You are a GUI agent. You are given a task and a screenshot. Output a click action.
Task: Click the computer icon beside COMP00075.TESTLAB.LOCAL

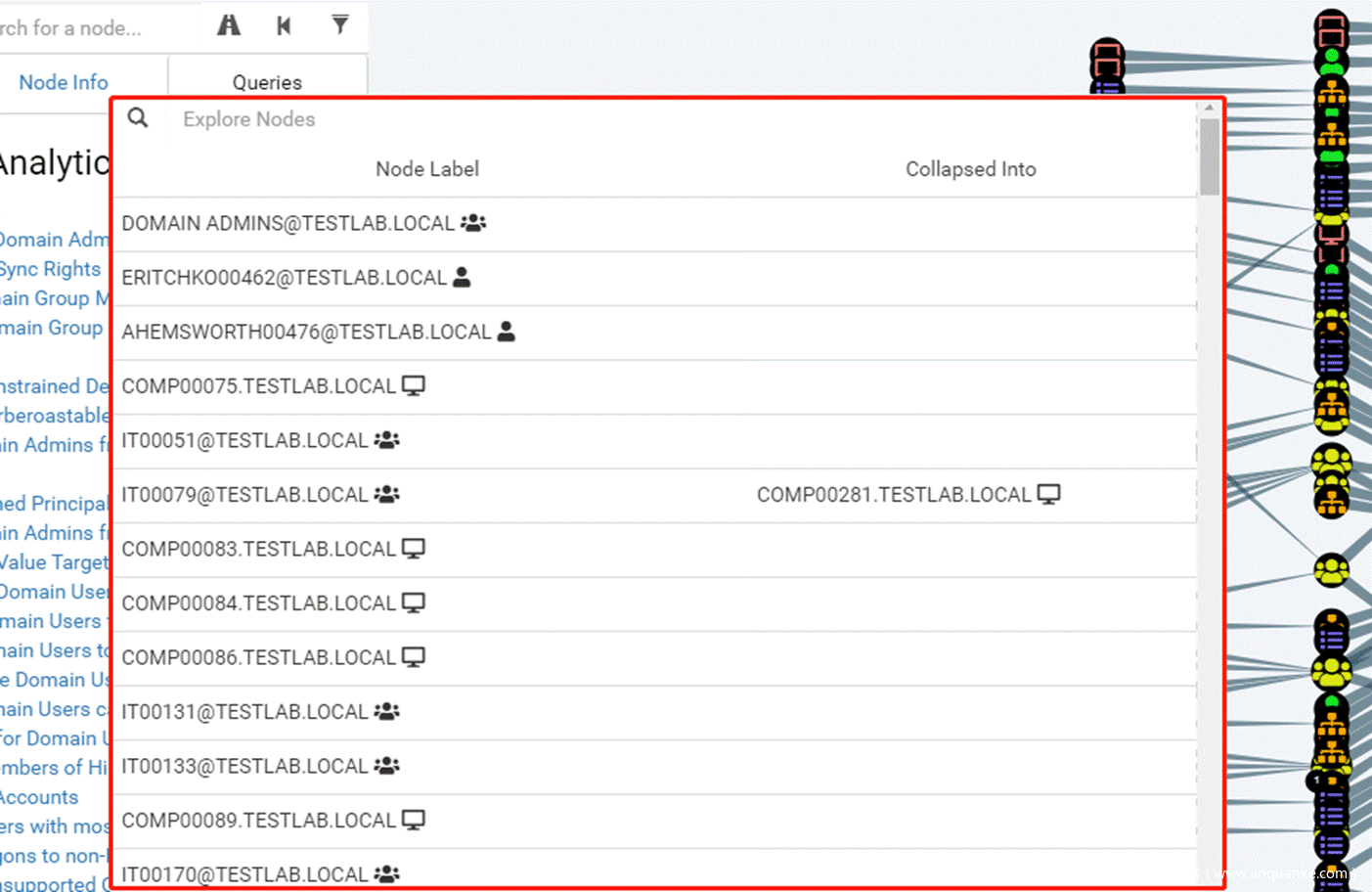tap(414, 386)
